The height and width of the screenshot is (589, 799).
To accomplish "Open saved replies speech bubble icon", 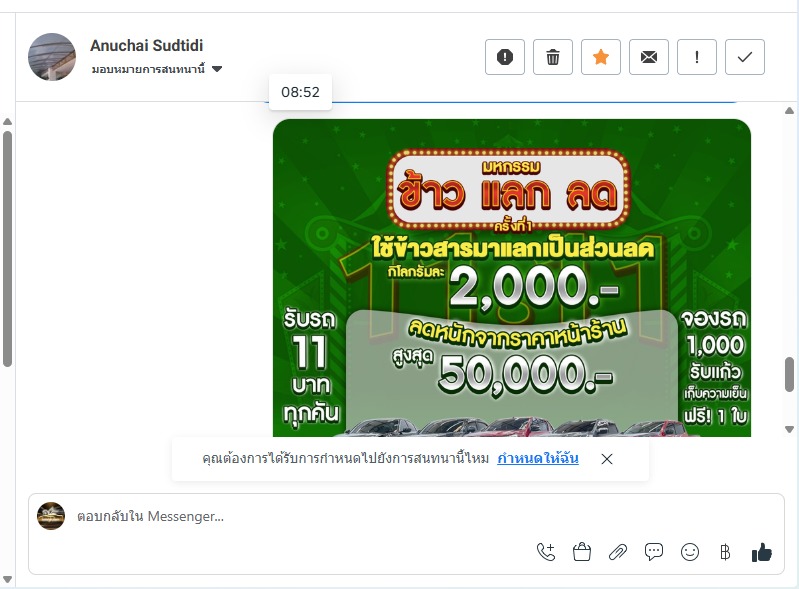I will [654, 552].
